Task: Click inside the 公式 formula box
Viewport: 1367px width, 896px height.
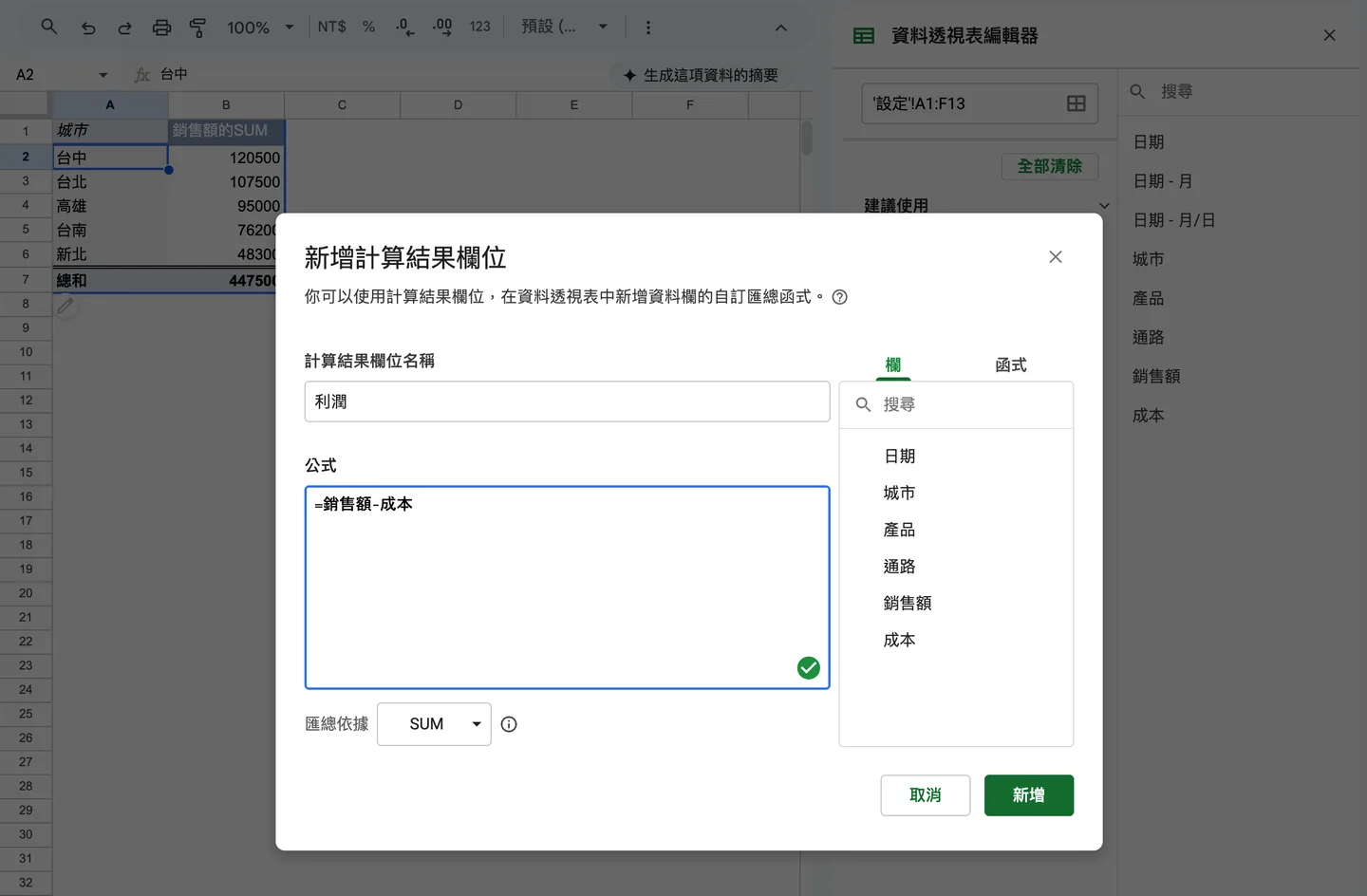Action: coord(568,588)
